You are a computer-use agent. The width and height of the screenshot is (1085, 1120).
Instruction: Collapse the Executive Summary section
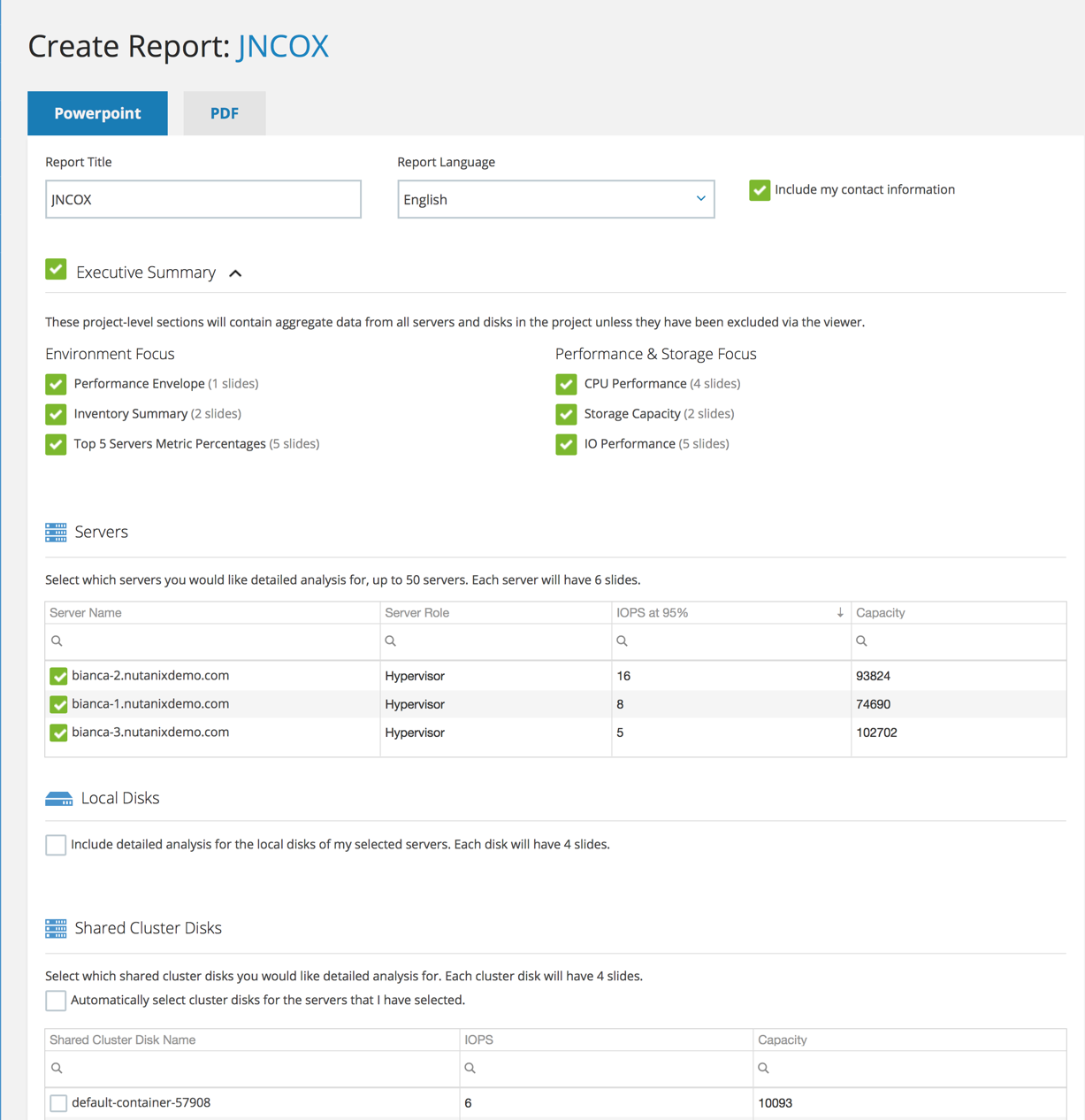click(235, 273)
